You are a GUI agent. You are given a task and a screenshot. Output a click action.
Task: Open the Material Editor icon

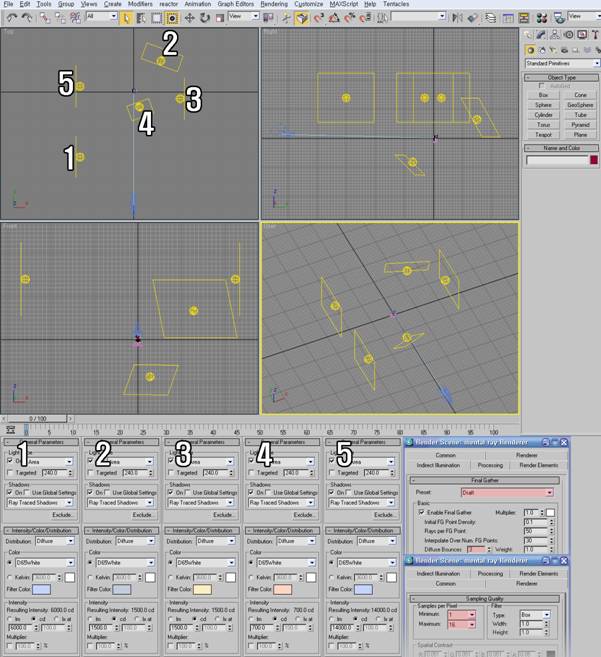541,18
